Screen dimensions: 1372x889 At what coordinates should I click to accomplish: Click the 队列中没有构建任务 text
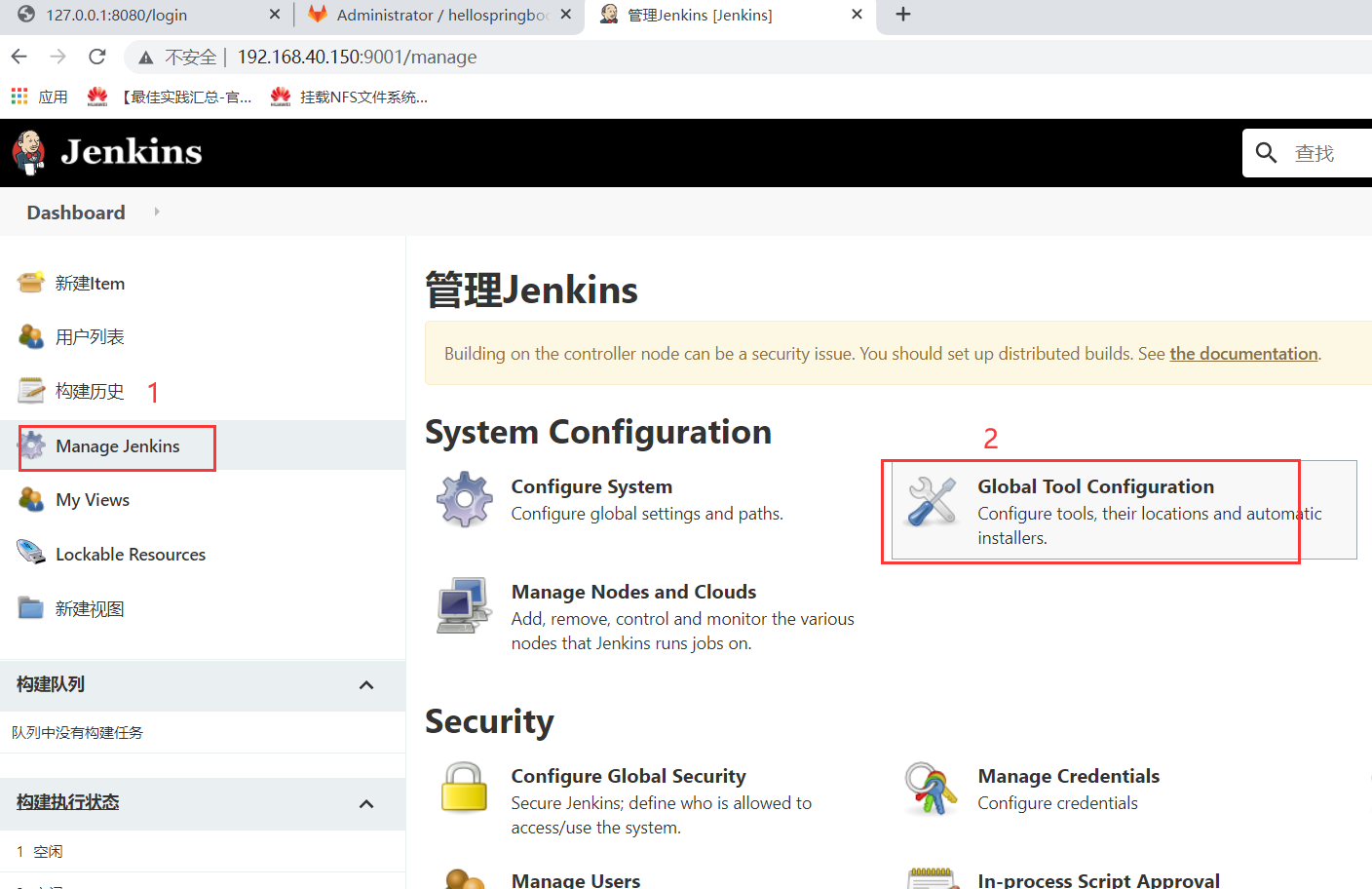[x=77, y=732]
